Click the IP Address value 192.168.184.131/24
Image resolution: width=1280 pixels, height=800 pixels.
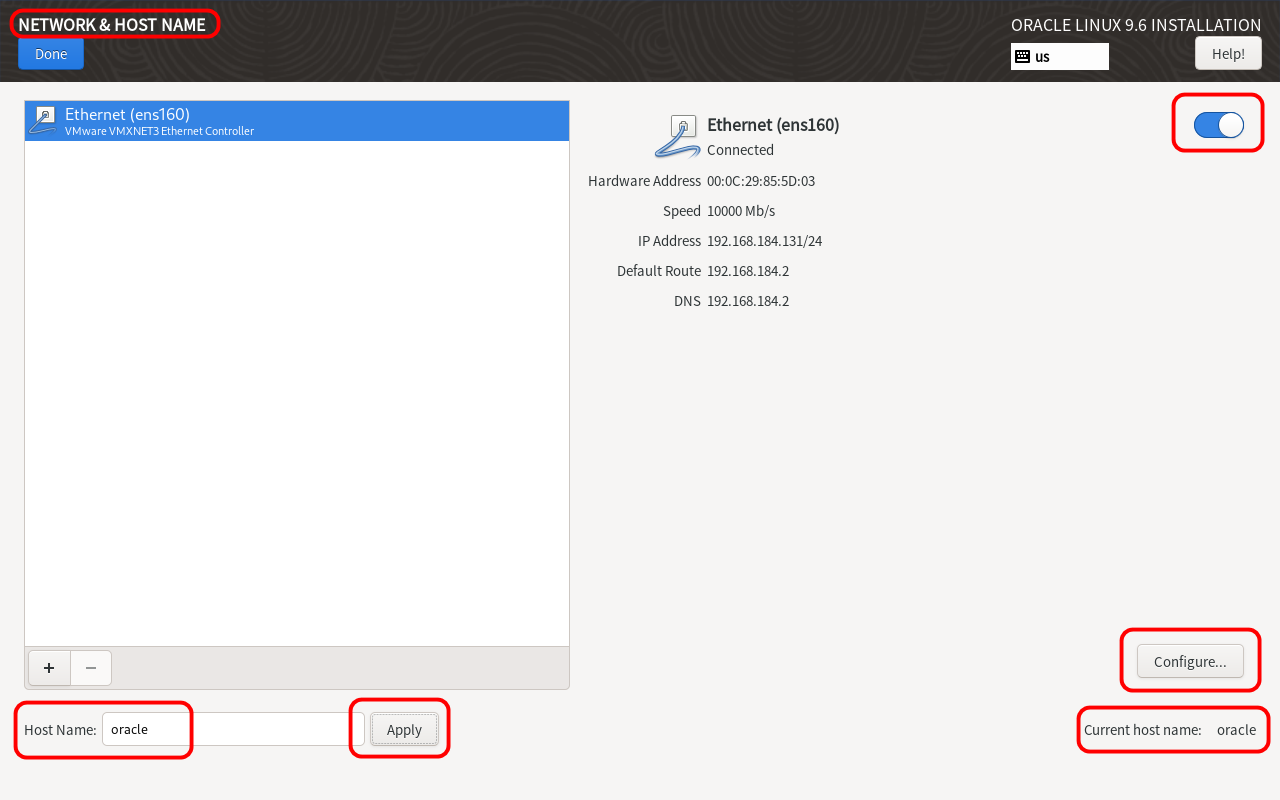point(764,241)
